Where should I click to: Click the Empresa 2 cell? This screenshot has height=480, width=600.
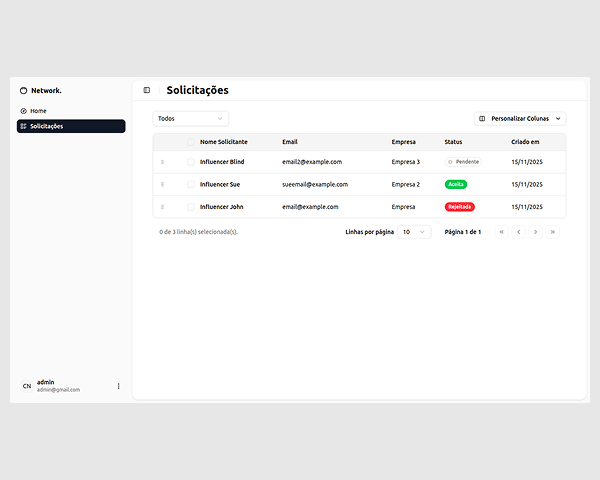(406, 184)
